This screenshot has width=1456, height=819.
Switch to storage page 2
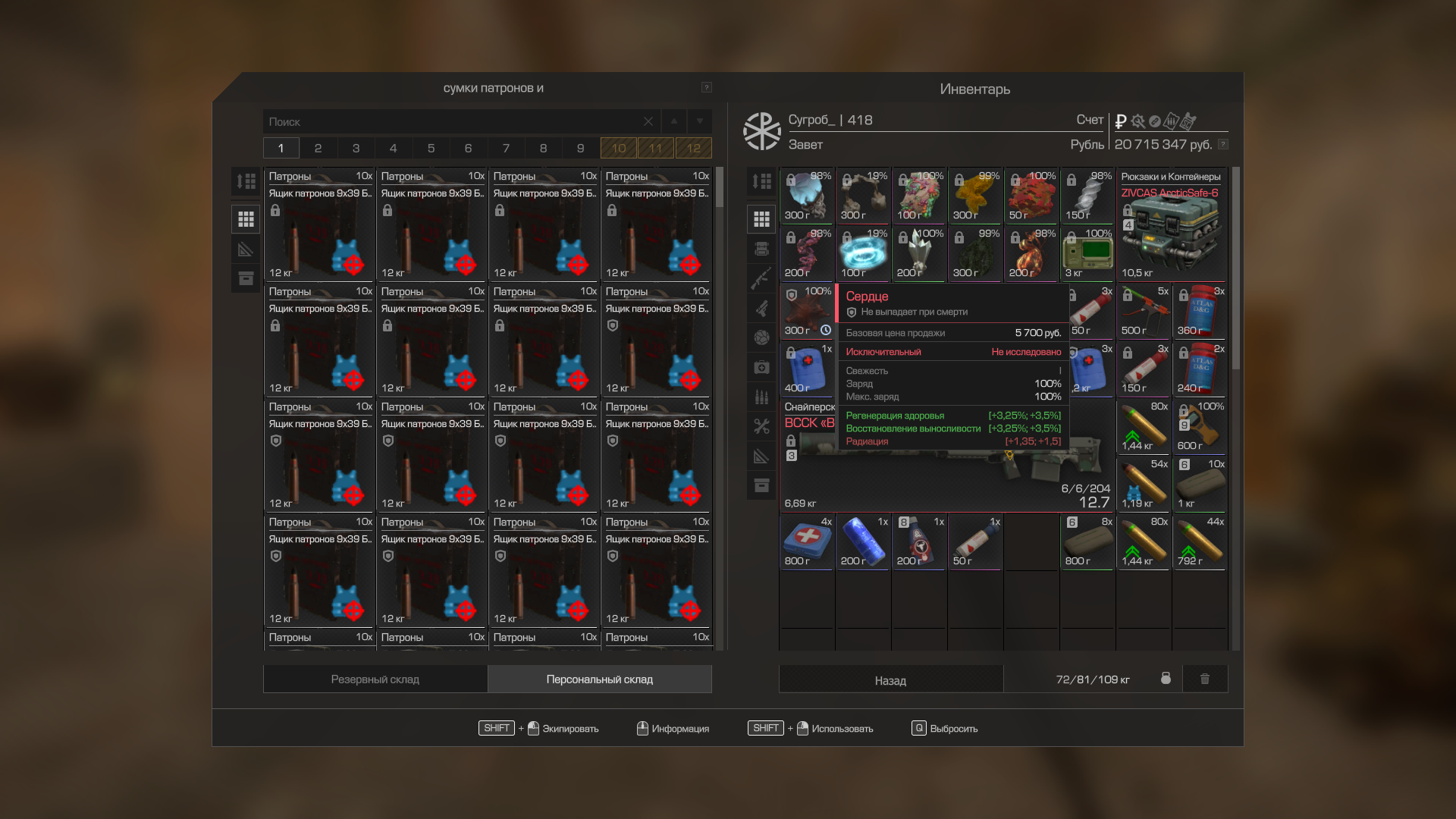tap(318, 148)
